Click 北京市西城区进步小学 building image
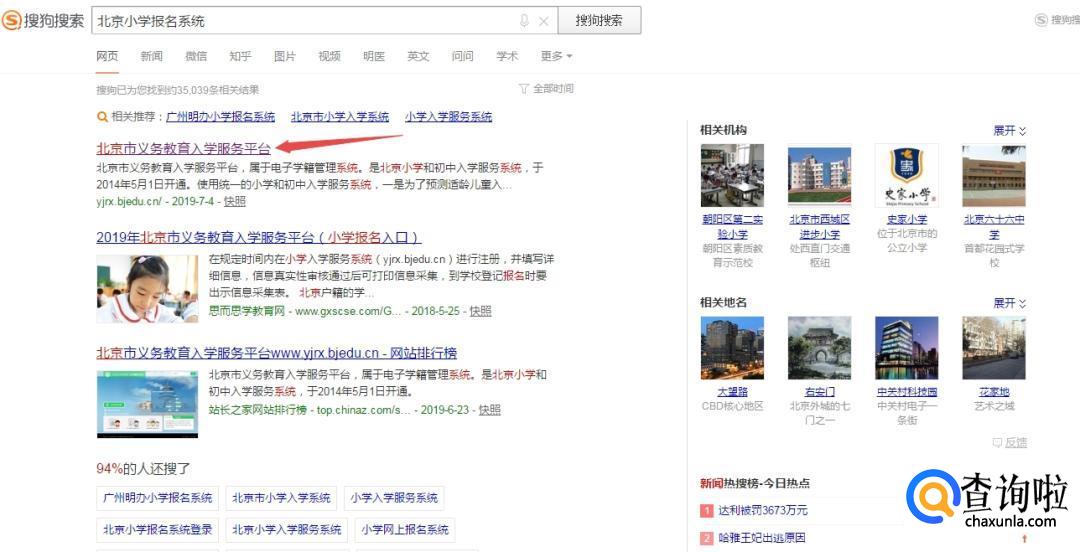The image size is (1080, 552). click(x=820, y=176)
